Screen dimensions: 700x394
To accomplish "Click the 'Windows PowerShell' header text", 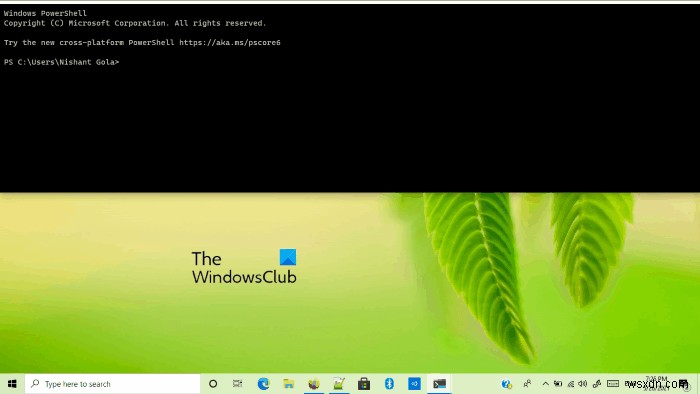I will pyautogui.click(x=45, y=13).
